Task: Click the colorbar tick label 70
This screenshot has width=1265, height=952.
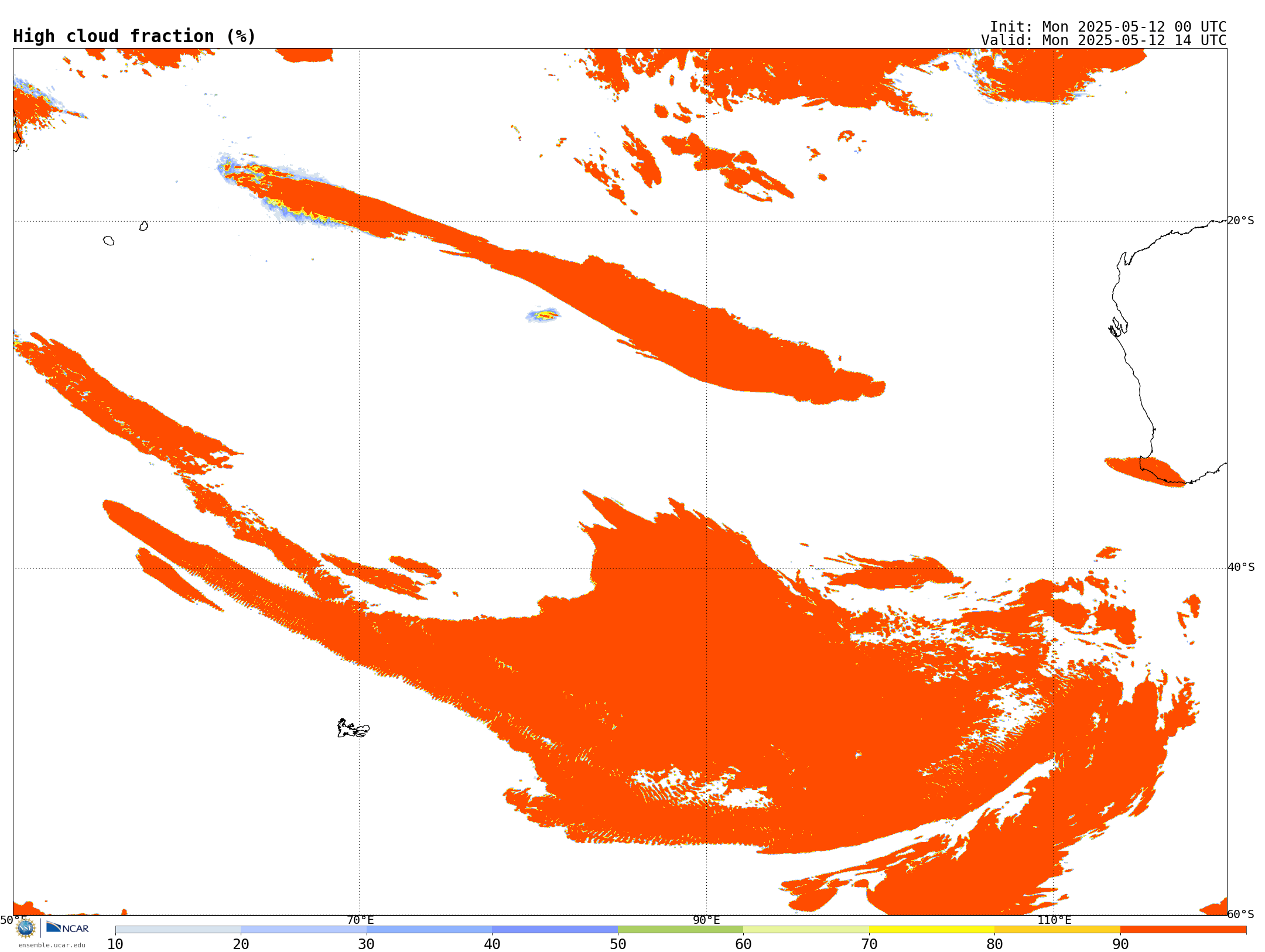Action: (x=869, y=944)
